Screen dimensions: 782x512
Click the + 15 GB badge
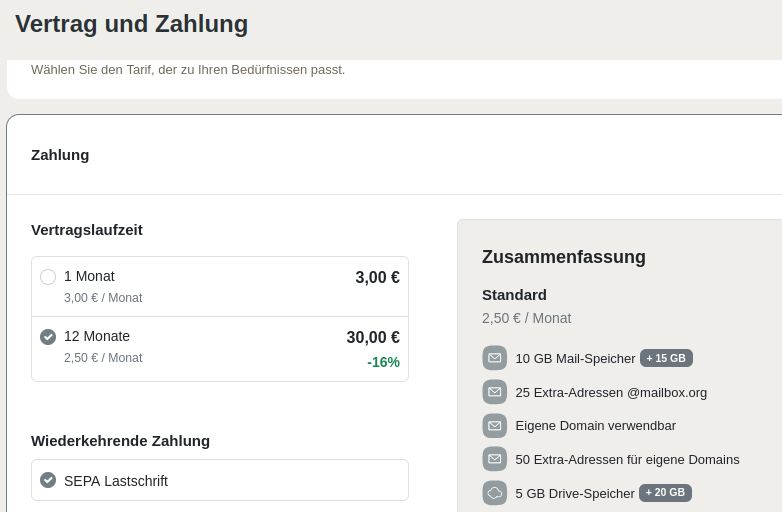click(666, 358)
